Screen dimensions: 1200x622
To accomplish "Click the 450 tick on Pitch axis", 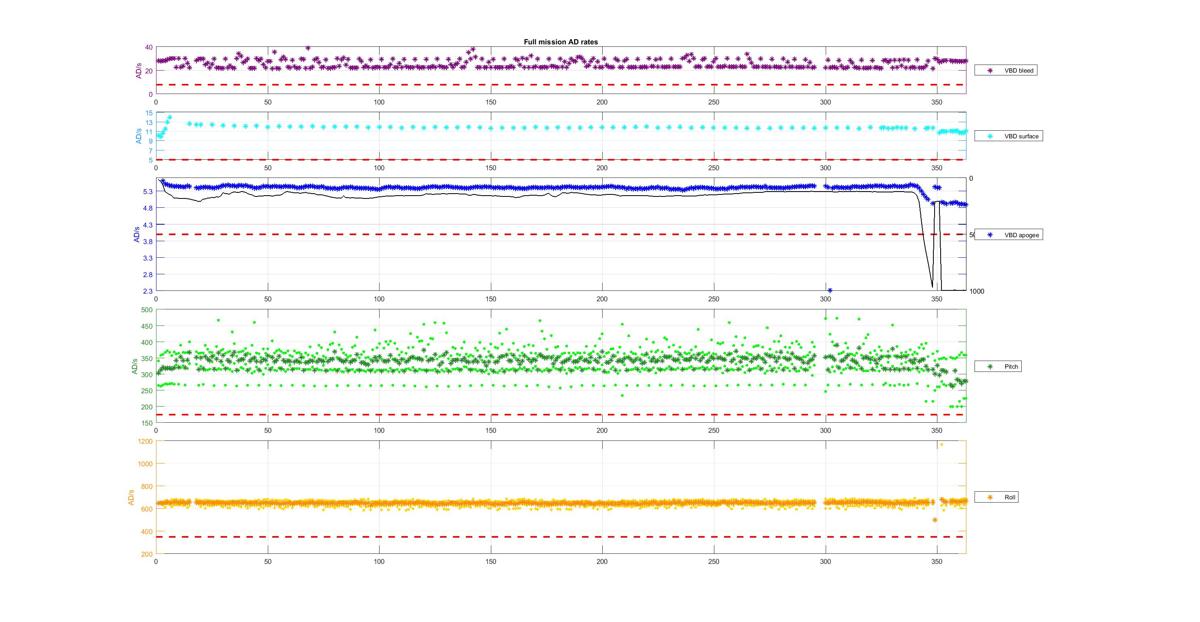I will coord(147,327).
